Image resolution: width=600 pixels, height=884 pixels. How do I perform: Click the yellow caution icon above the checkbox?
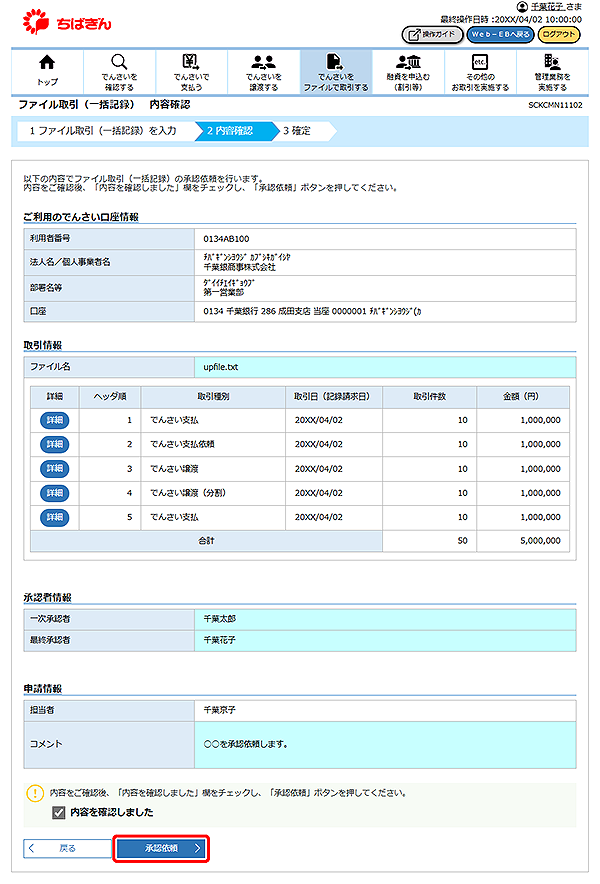tap(35, 793)
